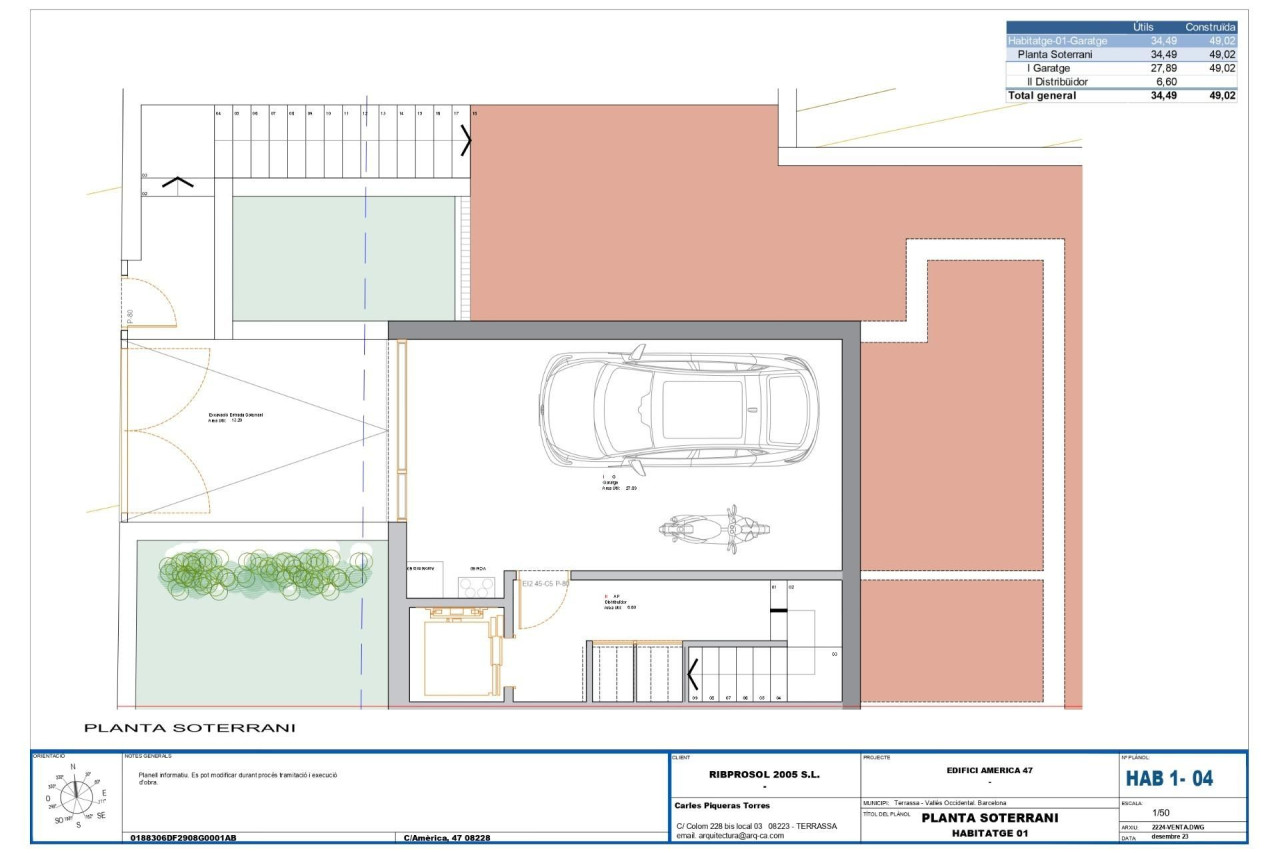
Task: Select the Habitatge-01-Garatge table header row
Action: (x=1121, y=41)
